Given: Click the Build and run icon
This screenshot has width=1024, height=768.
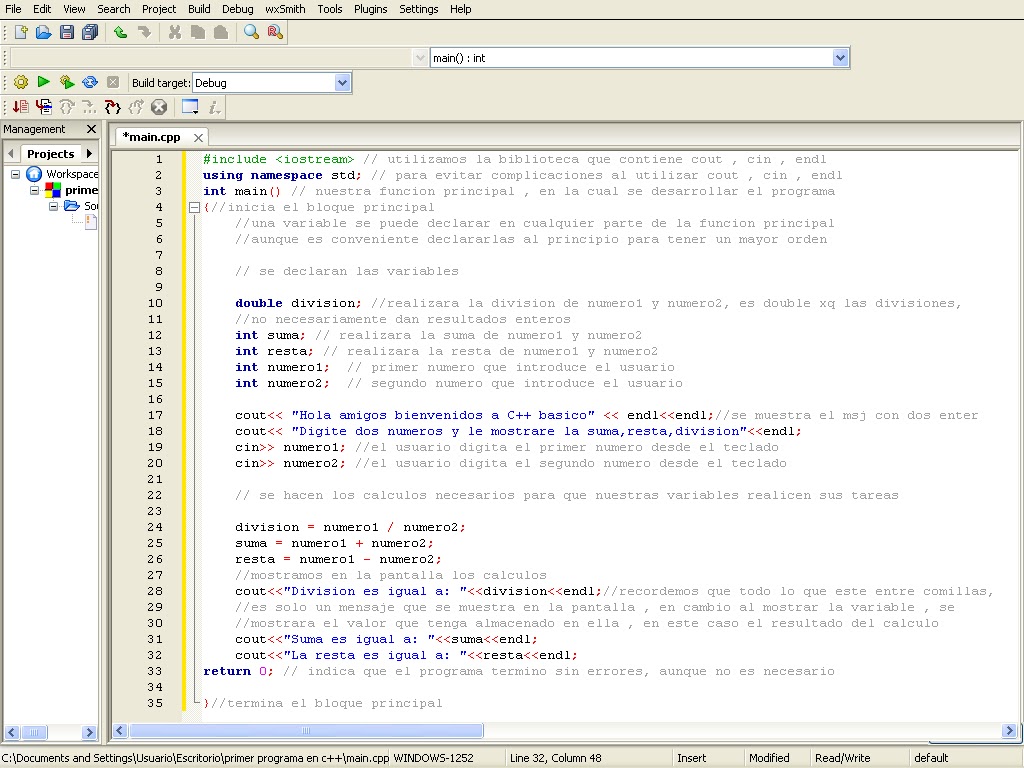Looking at the screenshot, I should tap(67, 82).
